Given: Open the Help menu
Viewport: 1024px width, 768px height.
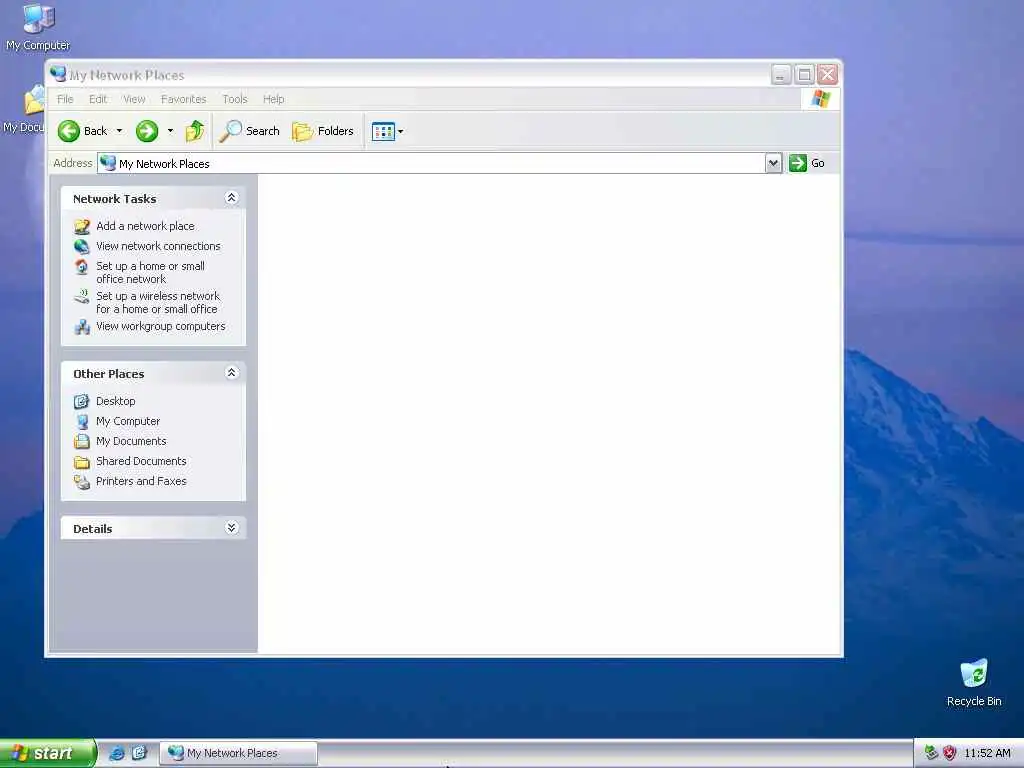Looking at the screenshot, I should (274, 99).
